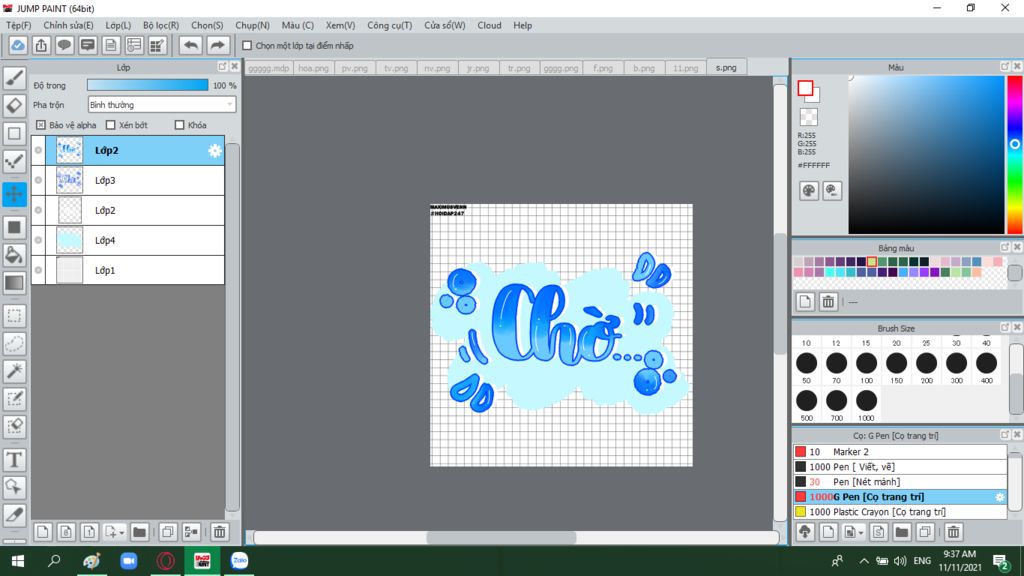Click the Lớp4 layer thumbnail

coord(69,240)
